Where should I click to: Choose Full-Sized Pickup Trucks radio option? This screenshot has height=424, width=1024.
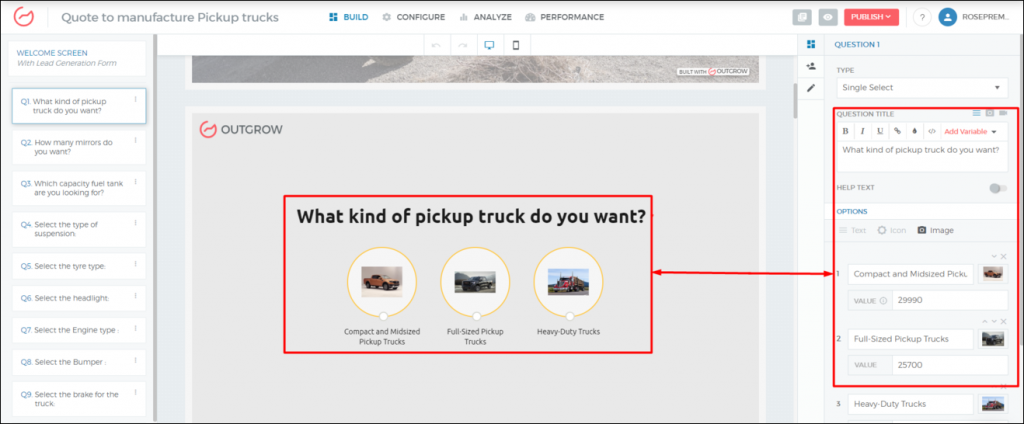pyautogui.click(x=476, y=316)
